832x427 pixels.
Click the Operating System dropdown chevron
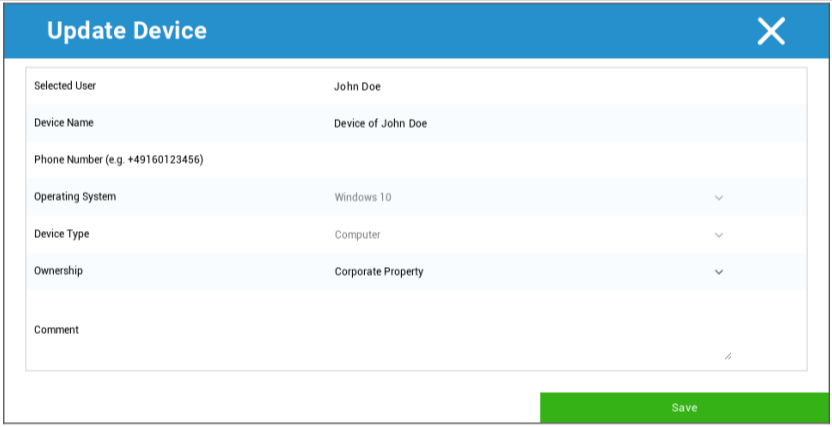pos(718,198)
